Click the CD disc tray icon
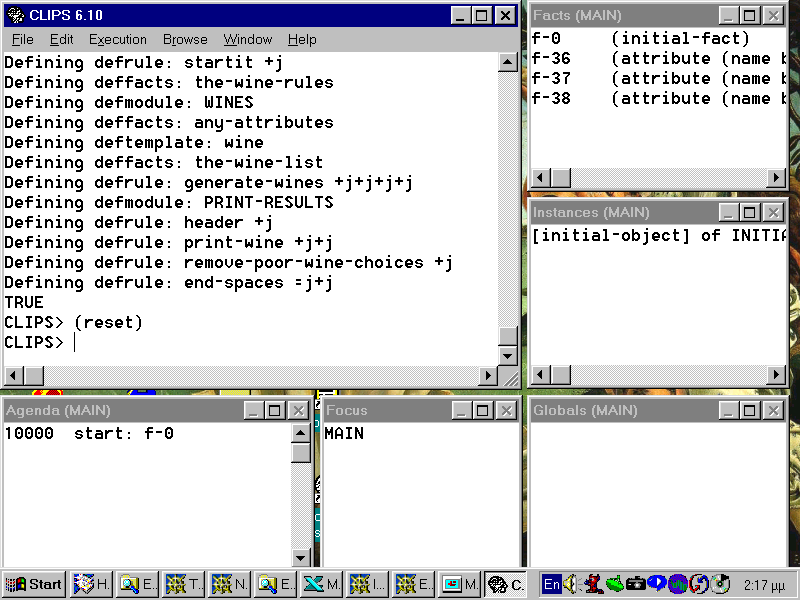800x600 pixels. (x=720, y=584)
